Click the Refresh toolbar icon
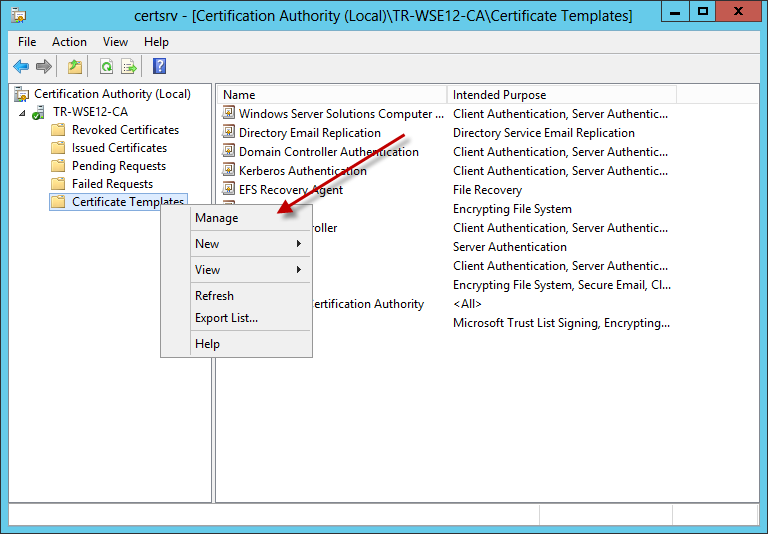The width and height of the screenshot is (768, 534). pos(106,67)
